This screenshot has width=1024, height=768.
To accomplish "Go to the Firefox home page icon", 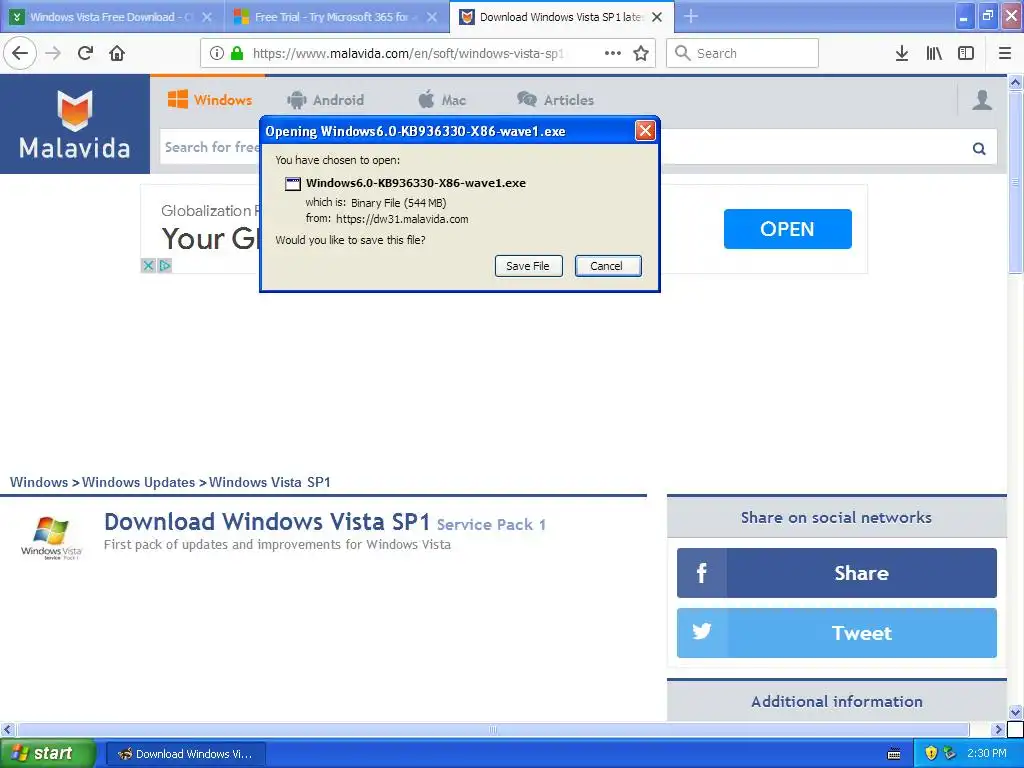I will tap(117, 53).
